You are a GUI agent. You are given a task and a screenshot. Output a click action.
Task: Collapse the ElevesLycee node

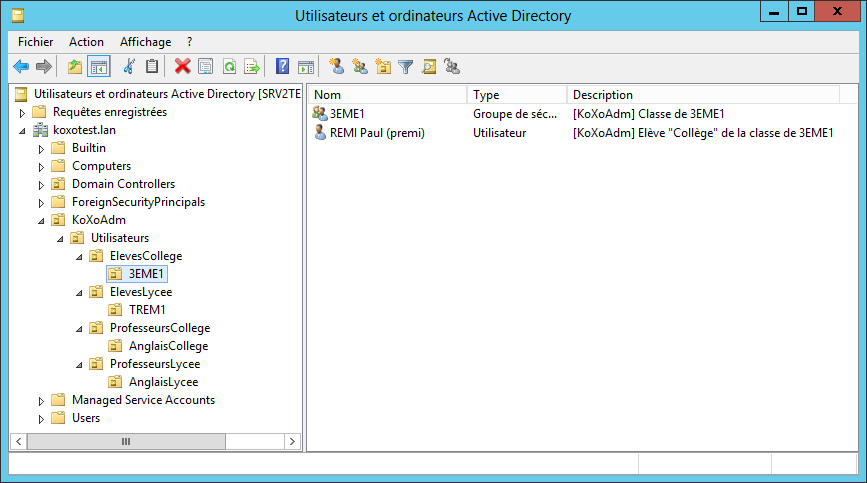pos(79,293)
